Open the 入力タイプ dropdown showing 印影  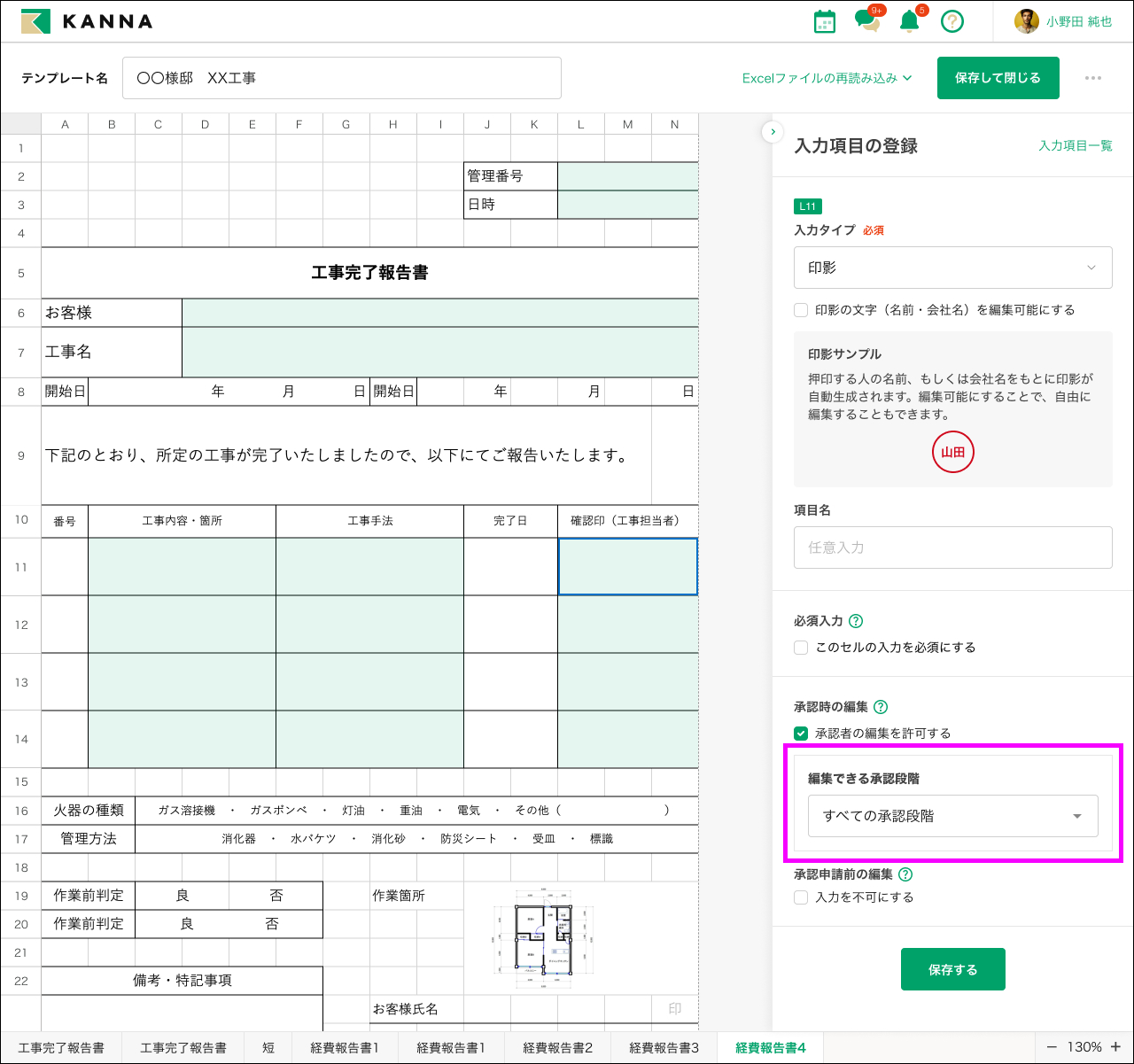click(x=952, y=268)
